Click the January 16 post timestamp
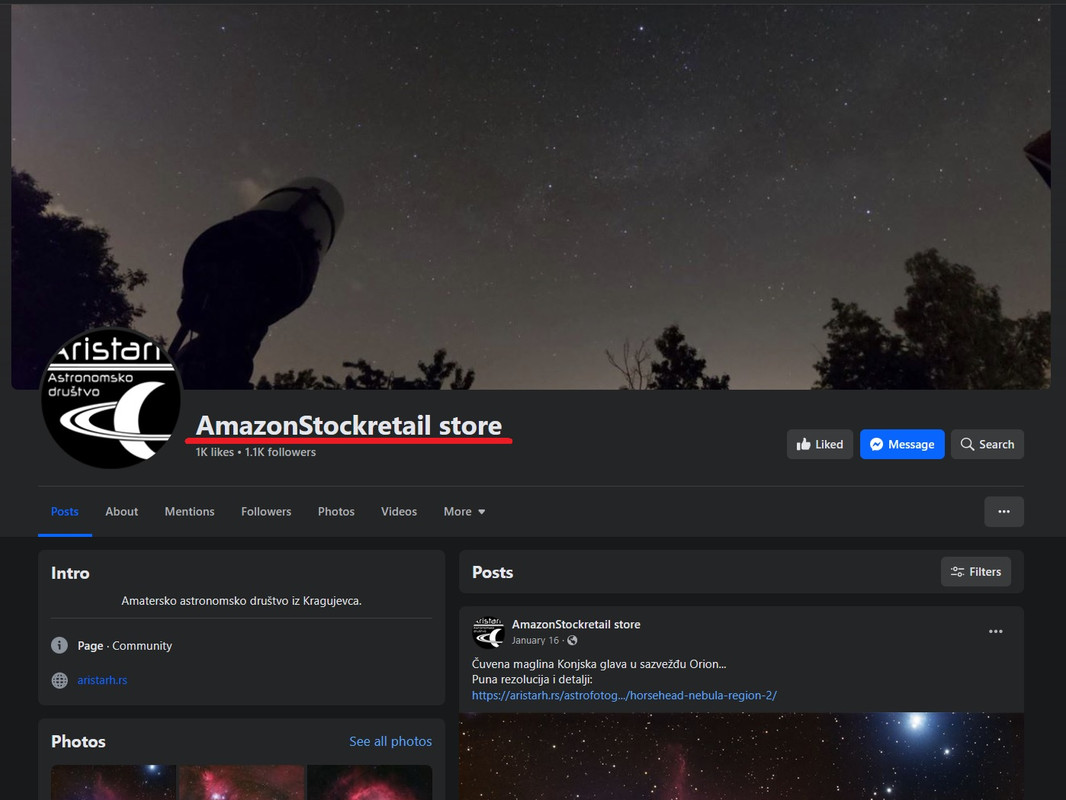The width and height of the screenshot is (1066, 800). click(x=535, y=640)
